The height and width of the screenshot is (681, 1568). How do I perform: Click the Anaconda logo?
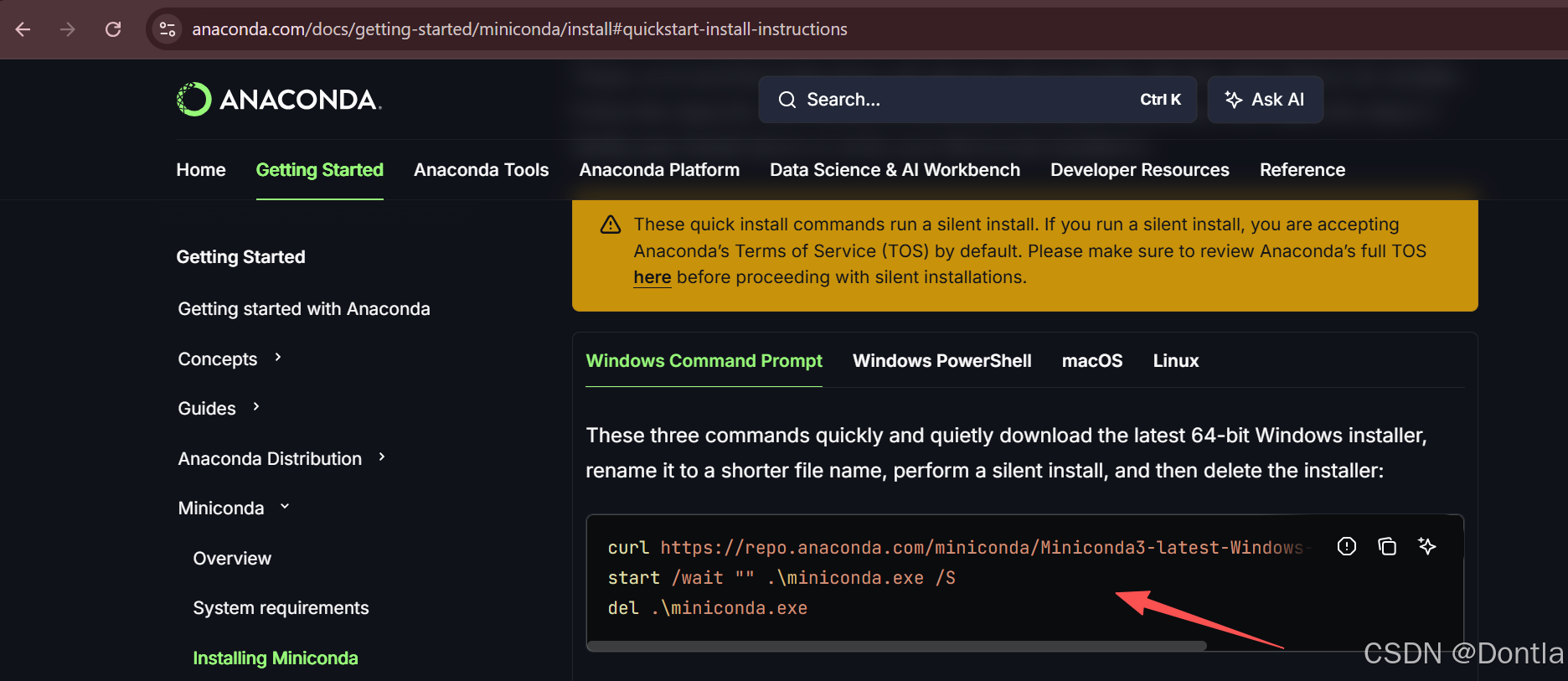279,100
